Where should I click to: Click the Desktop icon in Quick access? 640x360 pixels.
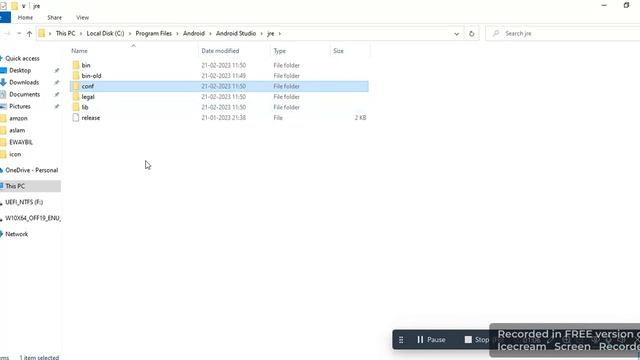tap(3, 70)
